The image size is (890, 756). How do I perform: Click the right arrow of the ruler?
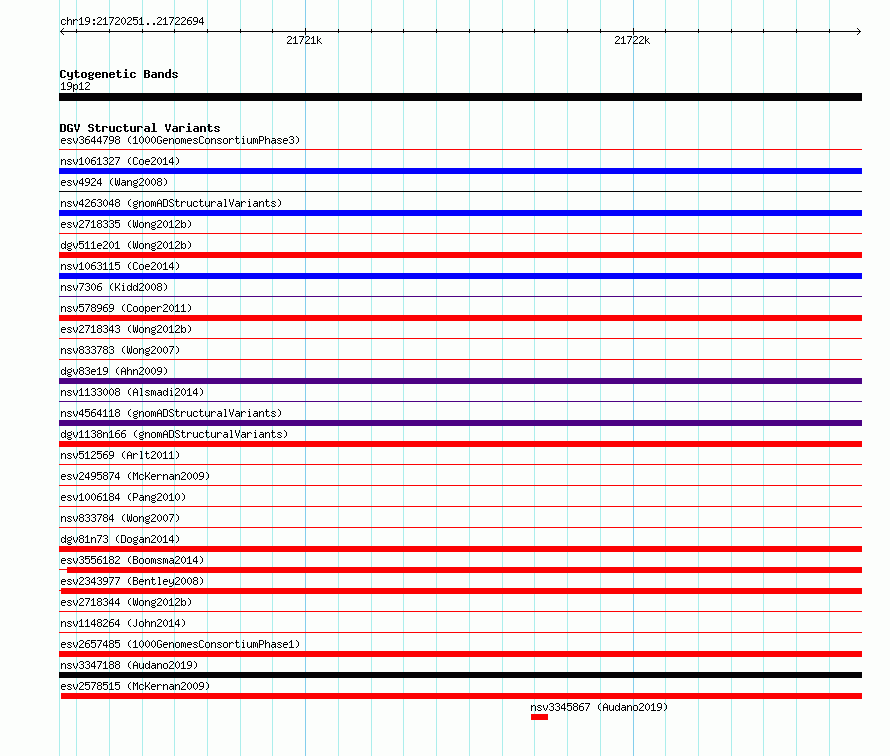[859, 31]
